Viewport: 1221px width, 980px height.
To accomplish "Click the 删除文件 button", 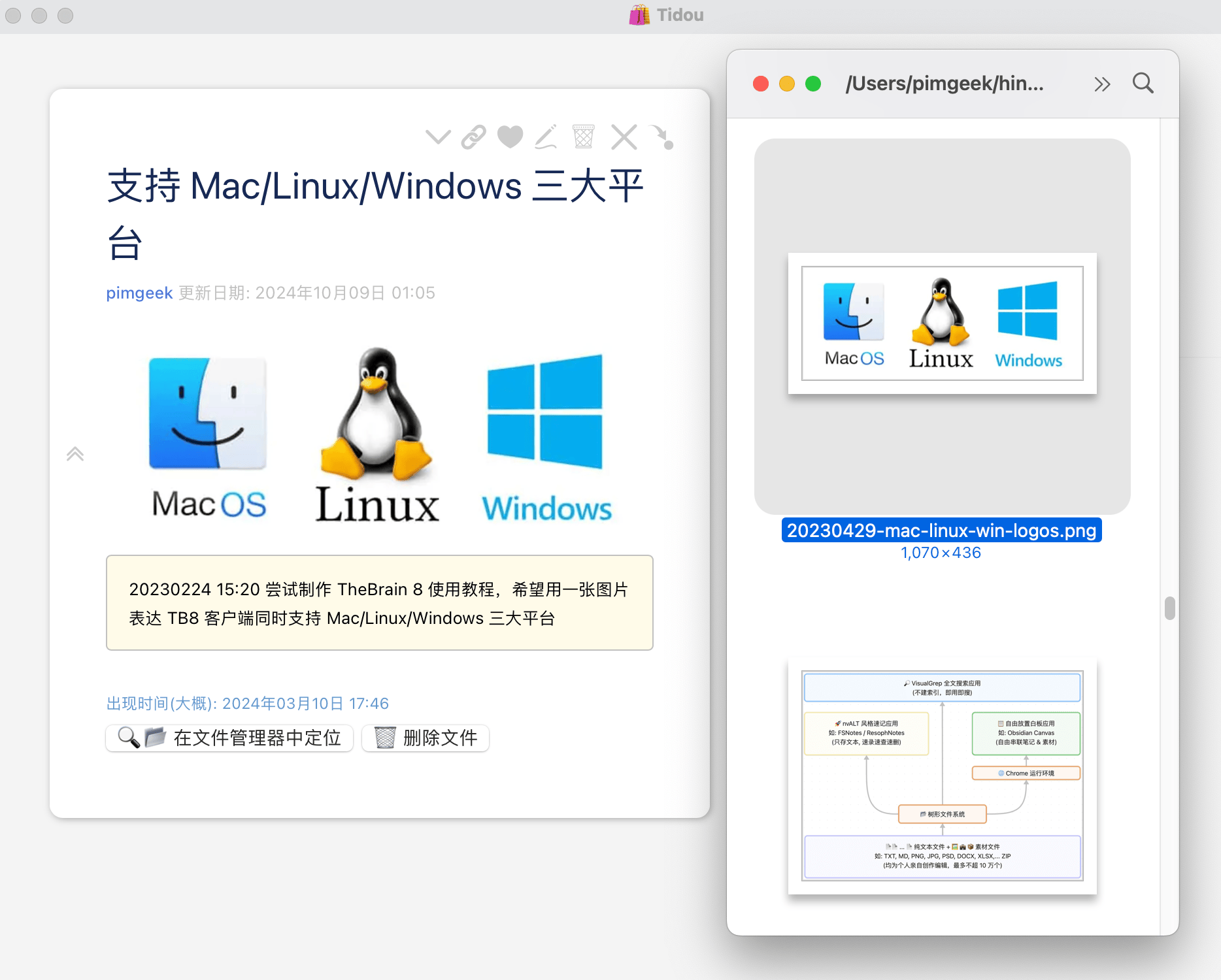I will [x=426, y=738].
